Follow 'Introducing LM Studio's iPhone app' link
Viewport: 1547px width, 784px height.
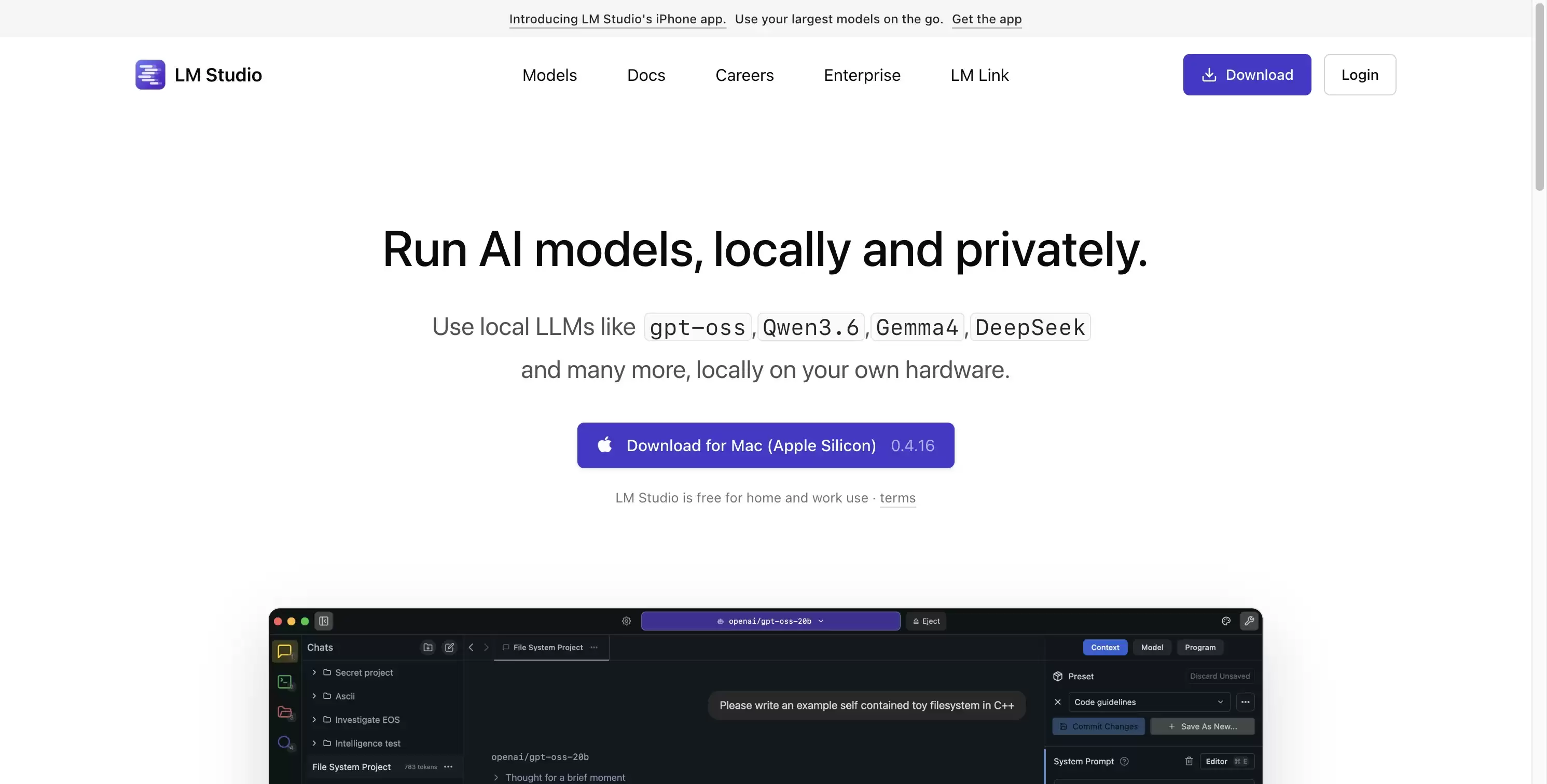(617, 19)
